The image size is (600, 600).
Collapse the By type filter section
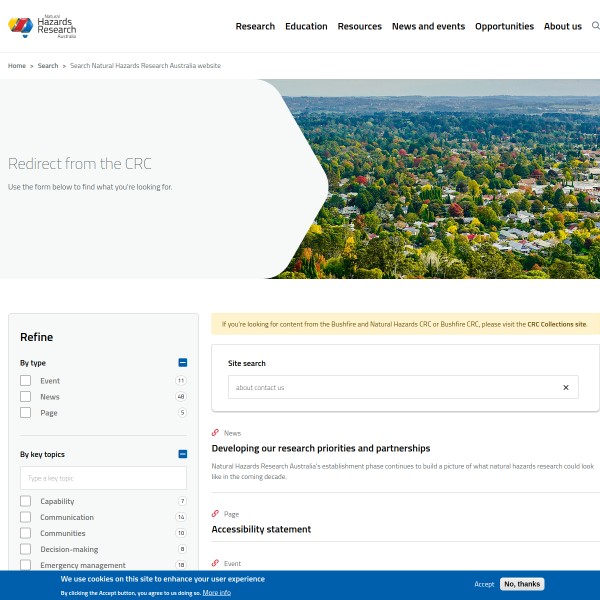[183, 363]
